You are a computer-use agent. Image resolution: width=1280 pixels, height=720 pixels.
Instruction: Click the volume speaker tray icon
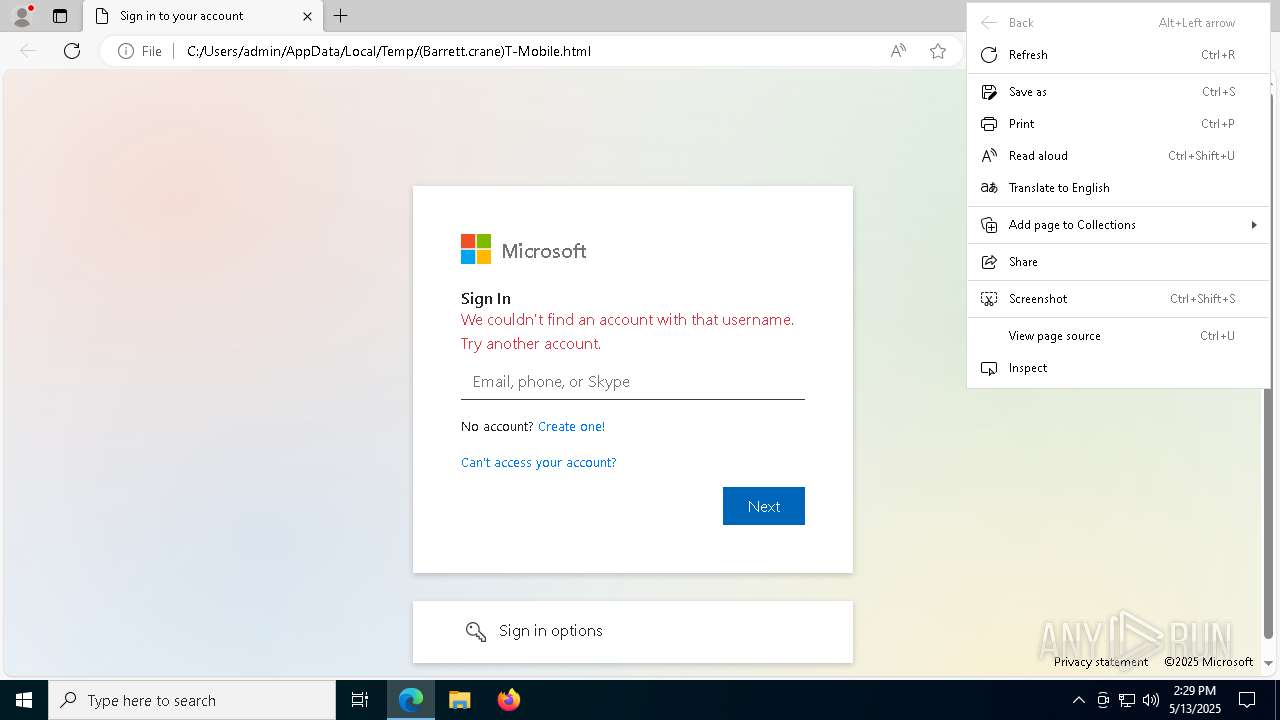click(1151, 700)
